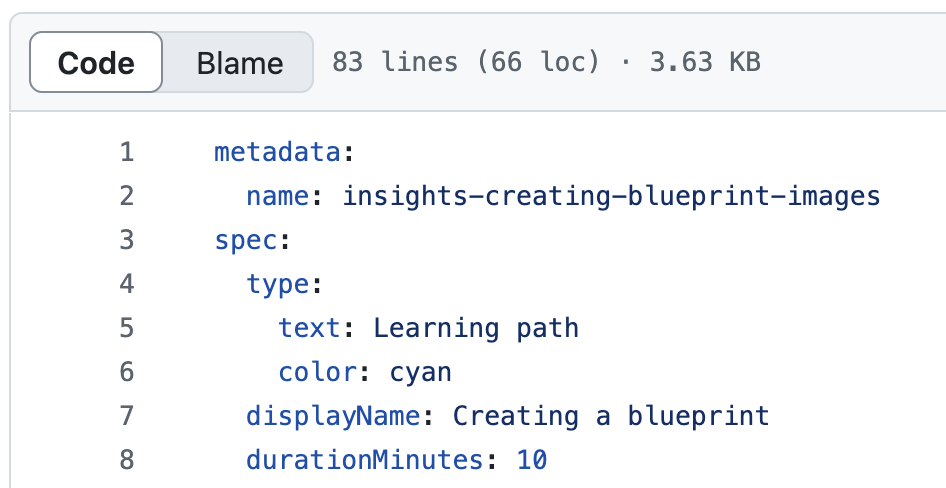Click the 'insights-creating-blueprint-images' name value
This screenshot has height=488, width=946.
[611, 197]
